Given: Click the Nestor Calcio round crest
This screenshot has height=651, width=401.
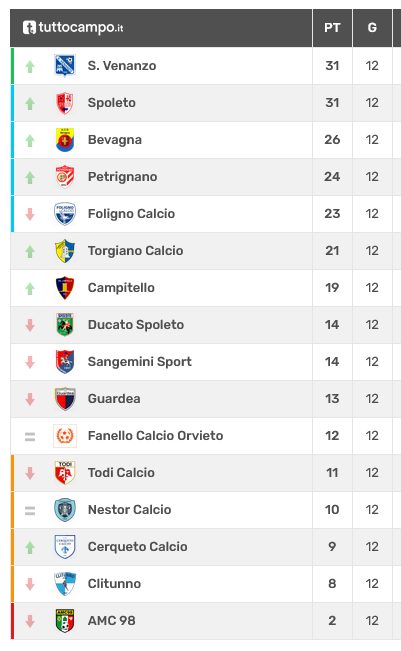Looking at the screenshot, I should pos(65,510).
